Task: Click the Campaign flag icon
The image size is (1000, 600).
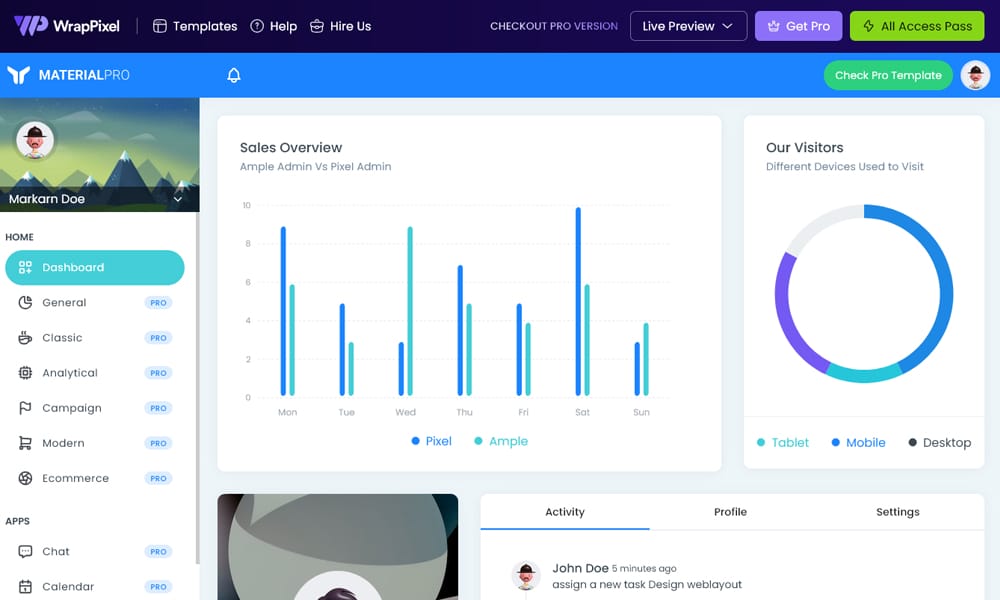Action: point(25,407)
